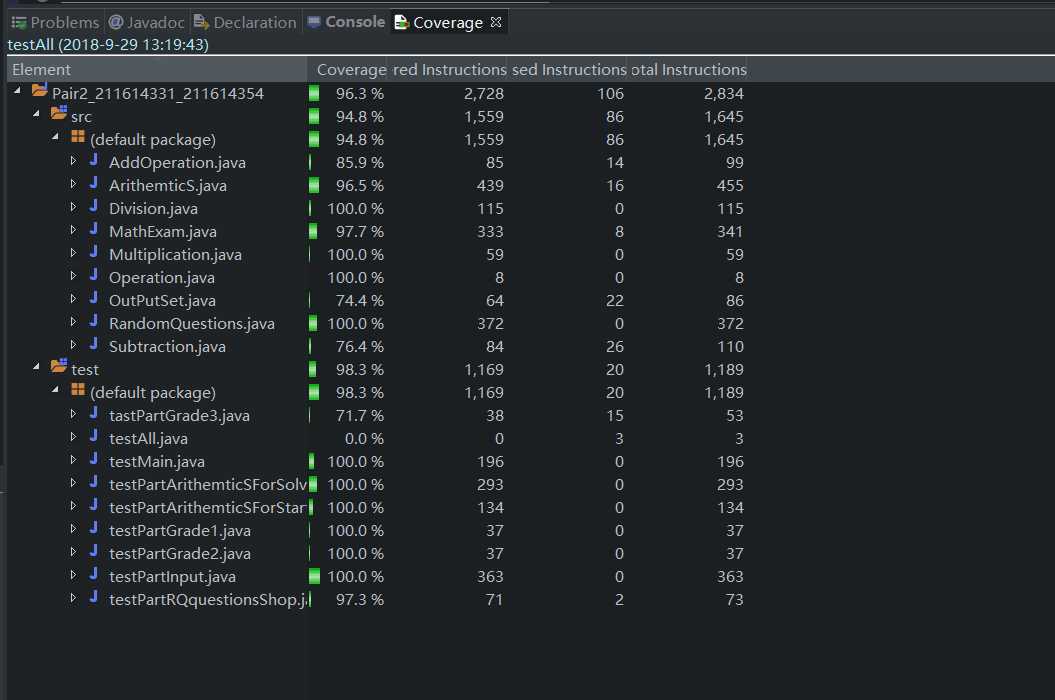The width and height of the screenshot is (1055, 700).
Task: Click the Operation.java file icon
Action: coord(94,275)
